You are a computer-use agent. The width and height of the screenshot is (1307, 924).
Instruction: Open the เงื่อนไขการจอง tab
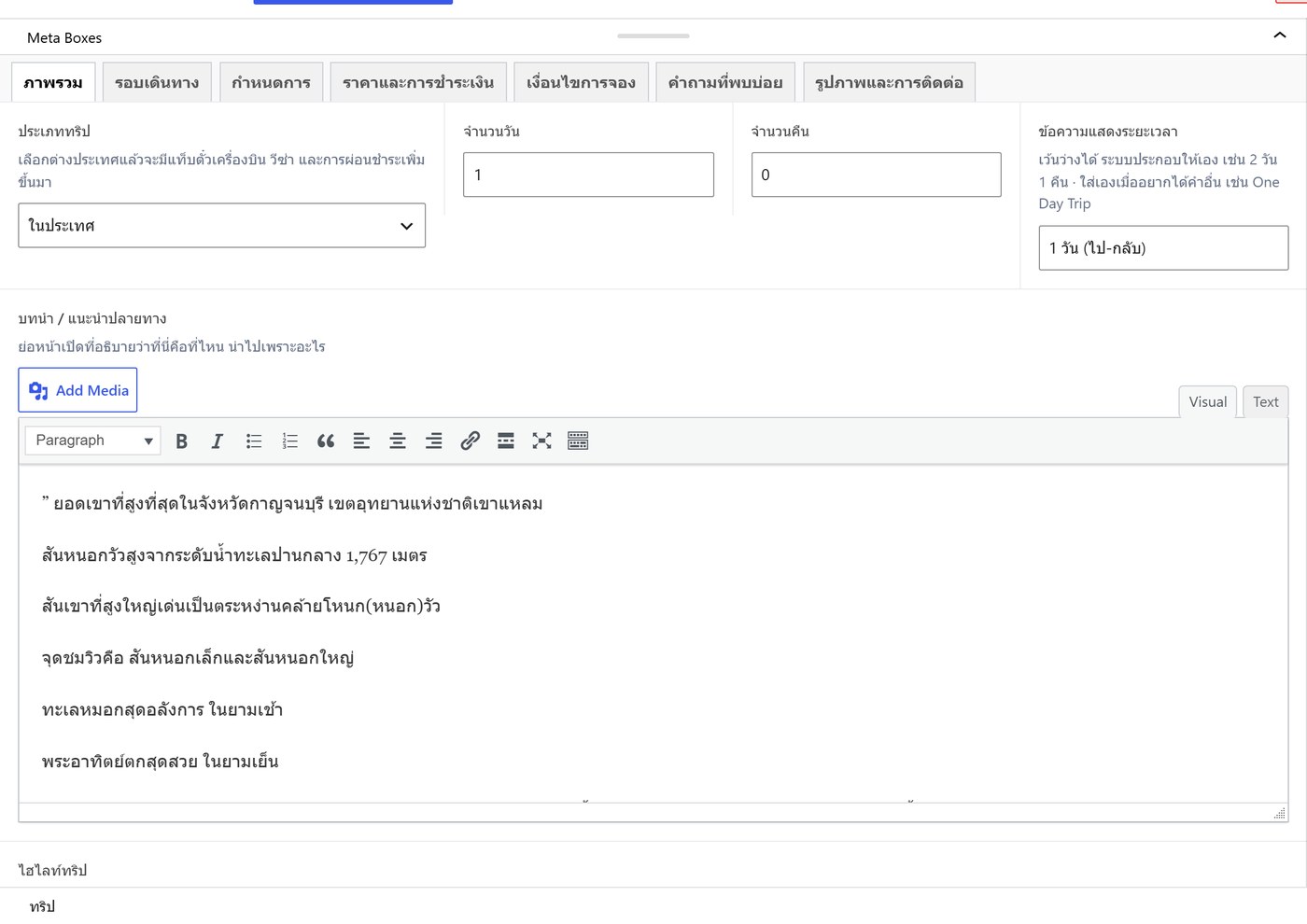point(581,82)
